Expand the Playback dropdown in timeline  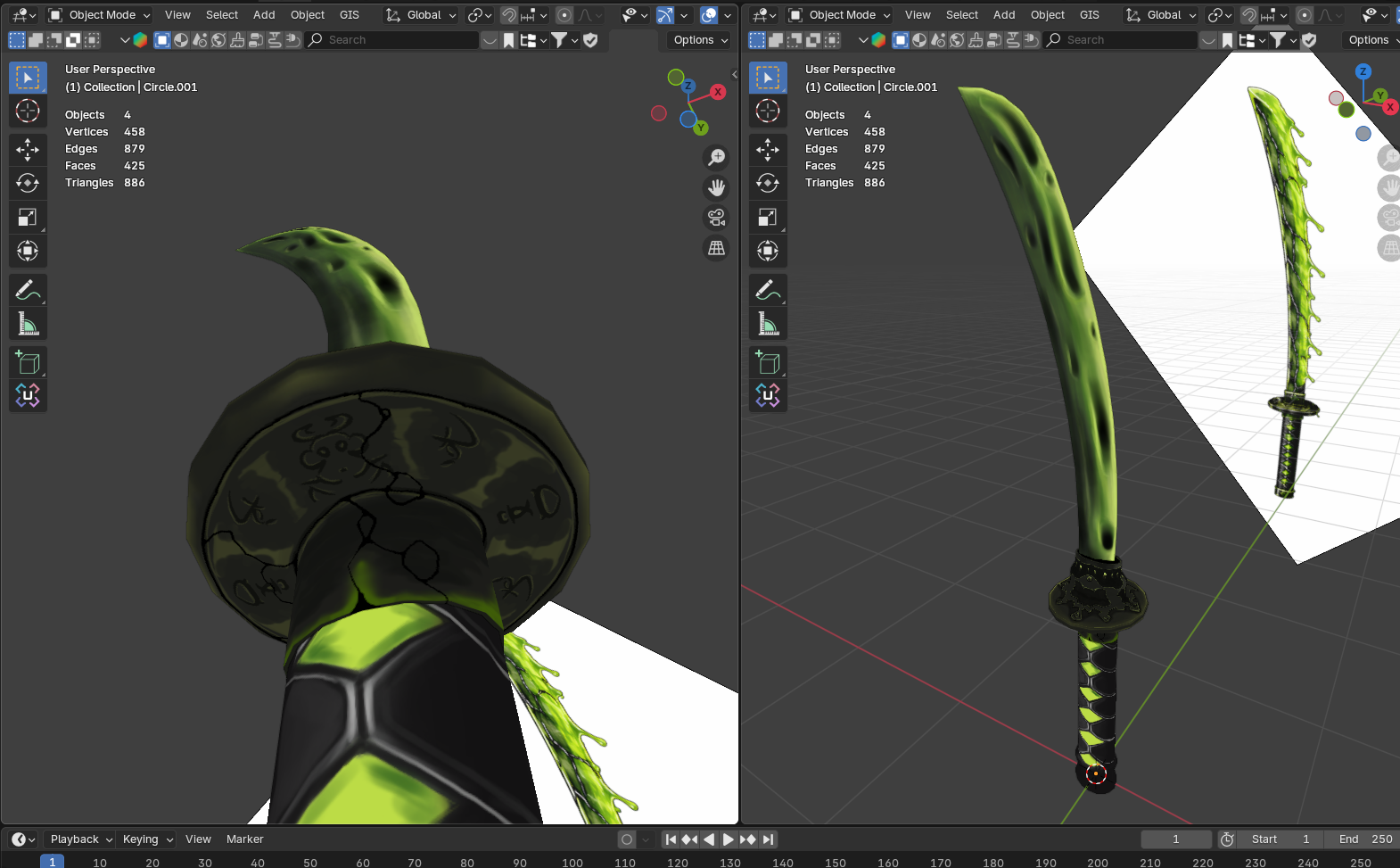pos(81,839)
